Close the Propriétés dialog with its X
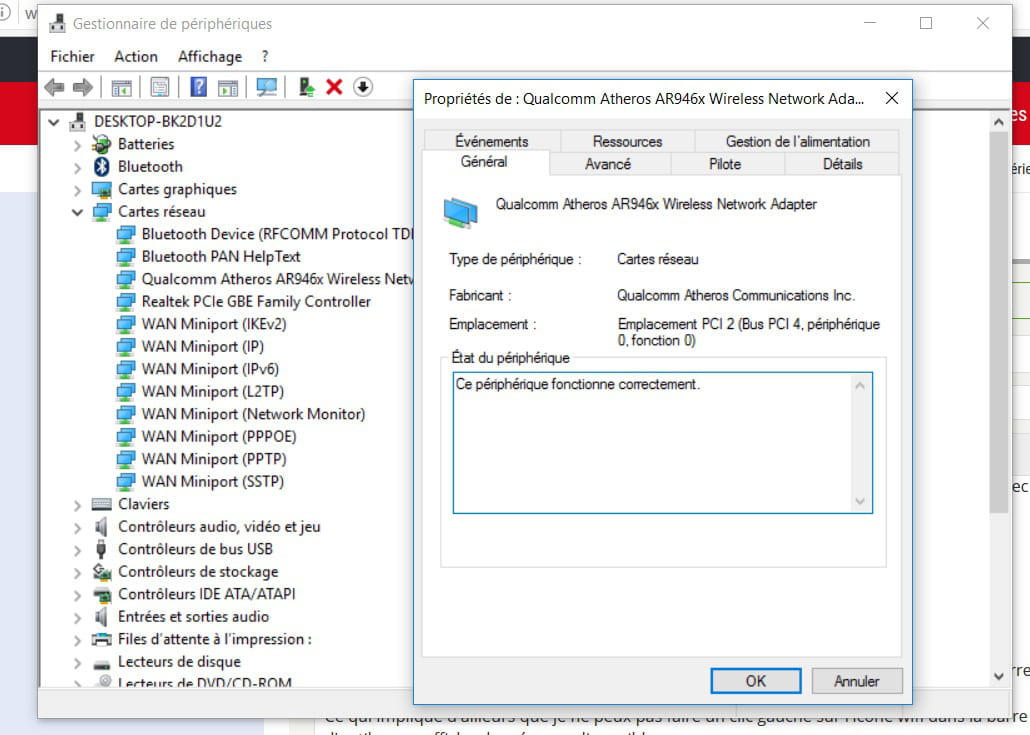1030x735 pixels. 891,99
